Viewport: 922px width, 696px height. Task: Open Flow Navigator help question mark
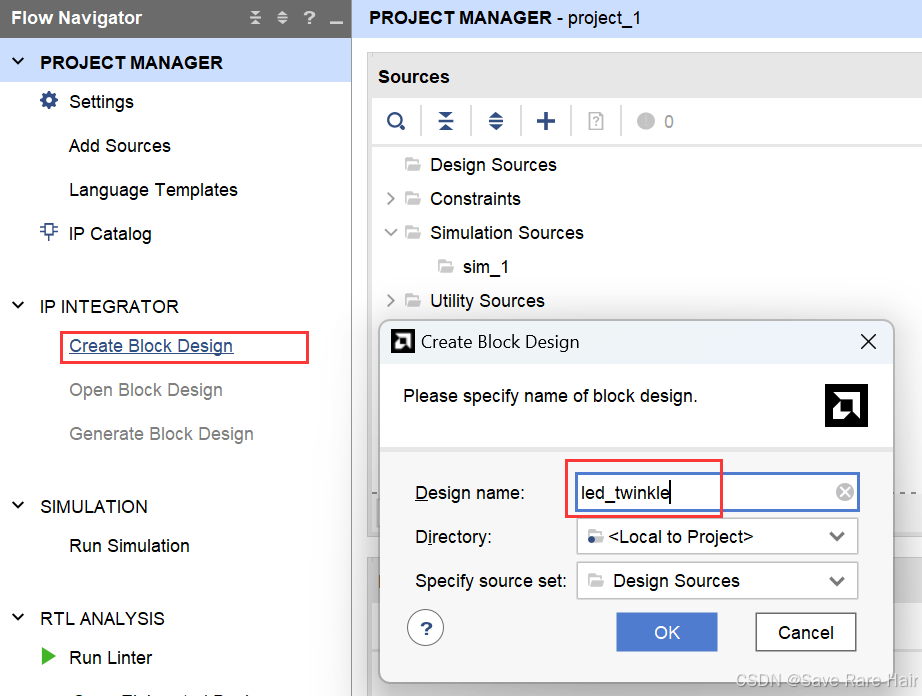pos(309,18)
